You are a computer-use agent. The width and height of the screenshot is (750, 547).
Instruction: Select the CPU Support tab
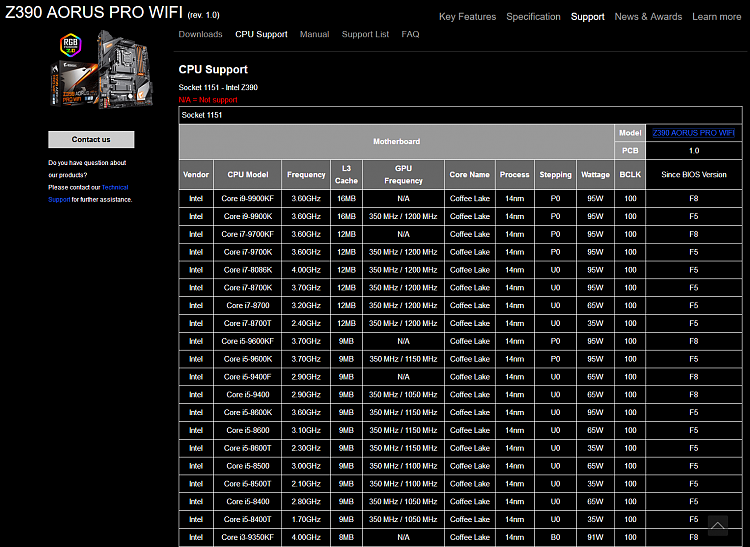click(261, 35)
